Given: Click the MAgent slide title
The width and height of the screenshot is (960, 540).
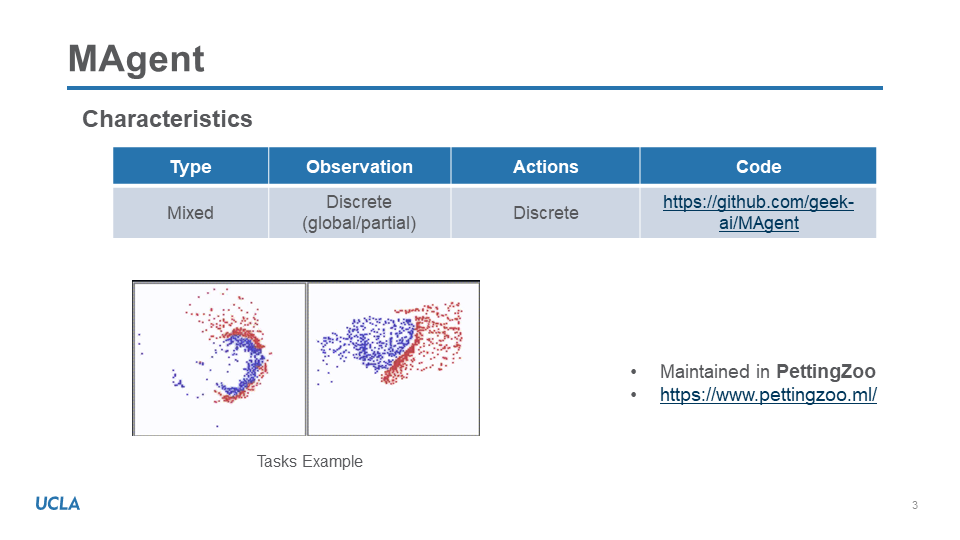Looking at the screenshot, I should pos(136,59).
